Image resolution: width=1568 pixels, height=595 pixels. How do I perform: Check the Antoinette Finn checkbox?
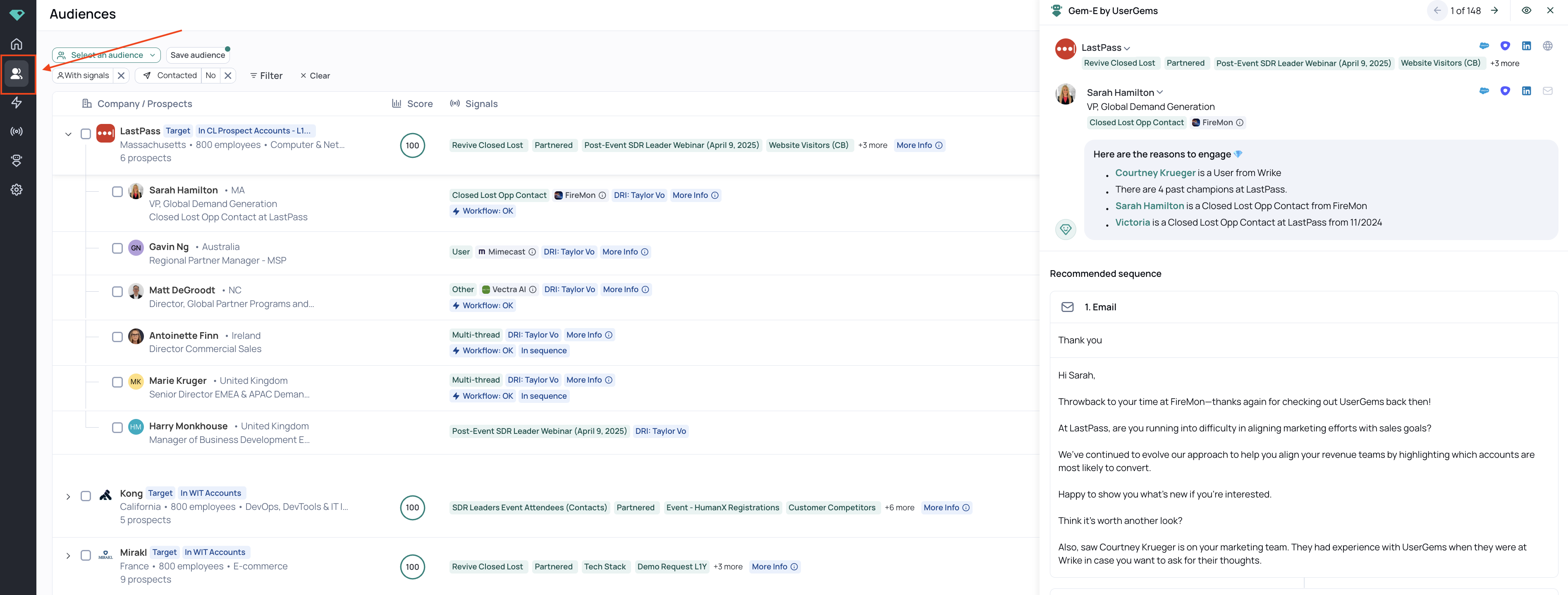coord(117,337)
